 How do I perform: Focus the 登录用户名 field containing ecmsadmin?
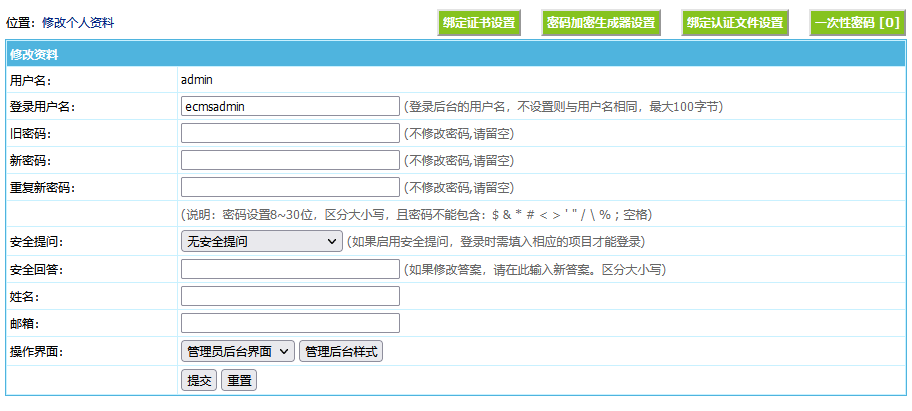pos(290,106)
